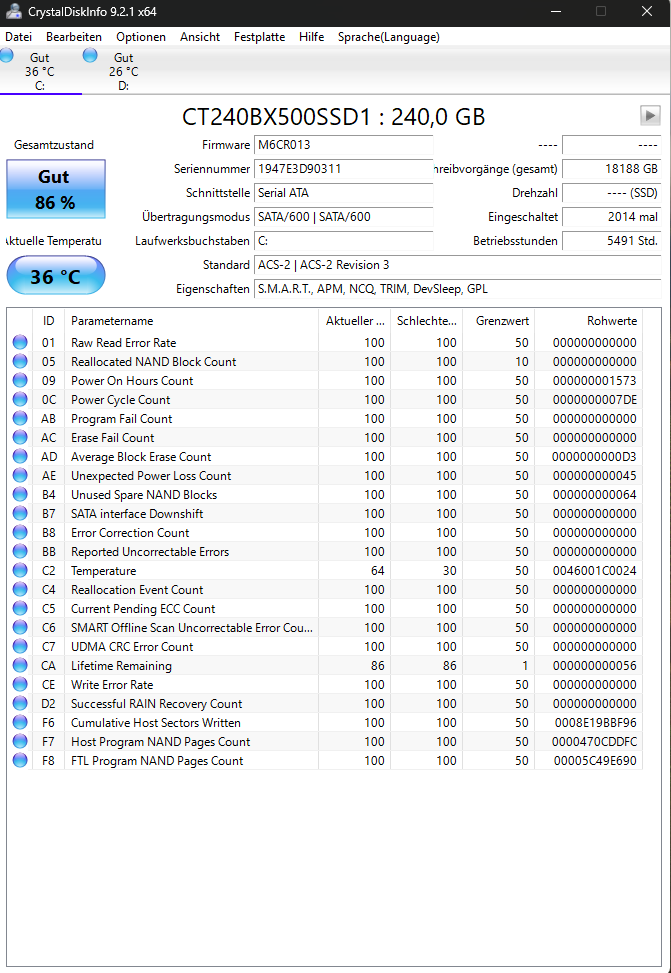Click status orb of Lifetime Remaining
The image size is (671, 973).
[20, 666]
